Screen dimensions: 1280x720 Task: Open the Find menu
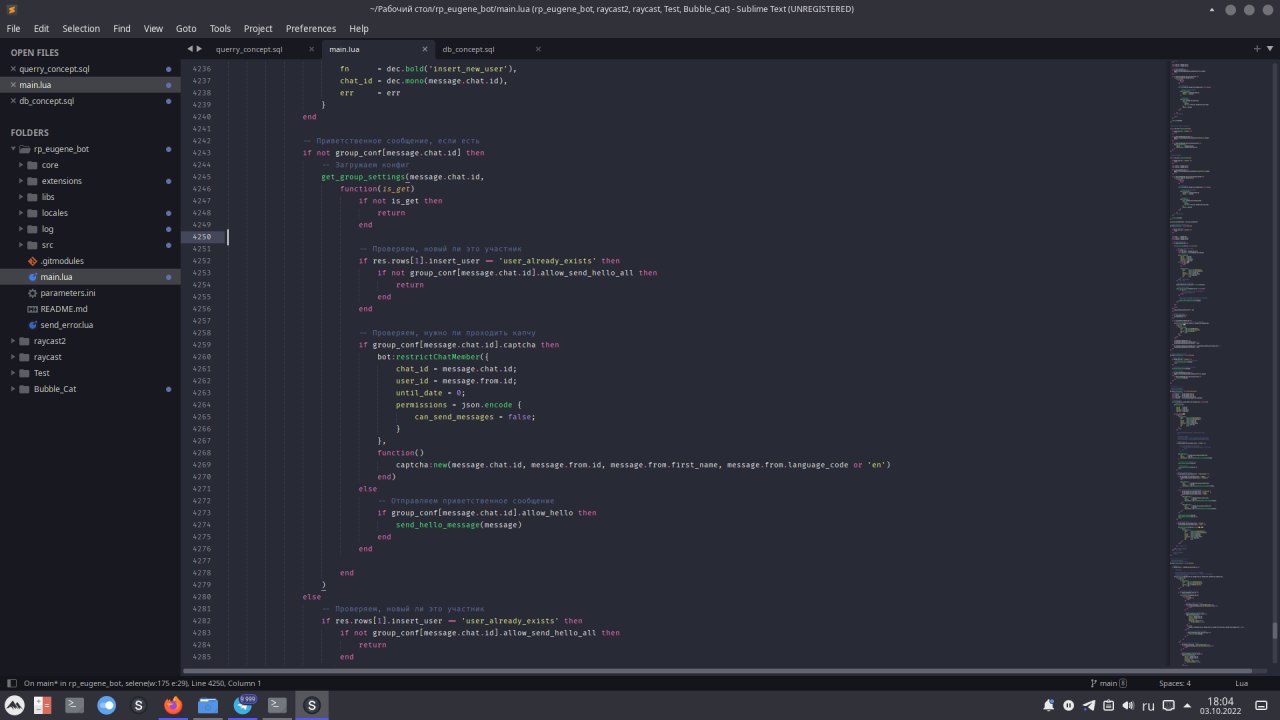pyautogui.click(x=122, y=29)
